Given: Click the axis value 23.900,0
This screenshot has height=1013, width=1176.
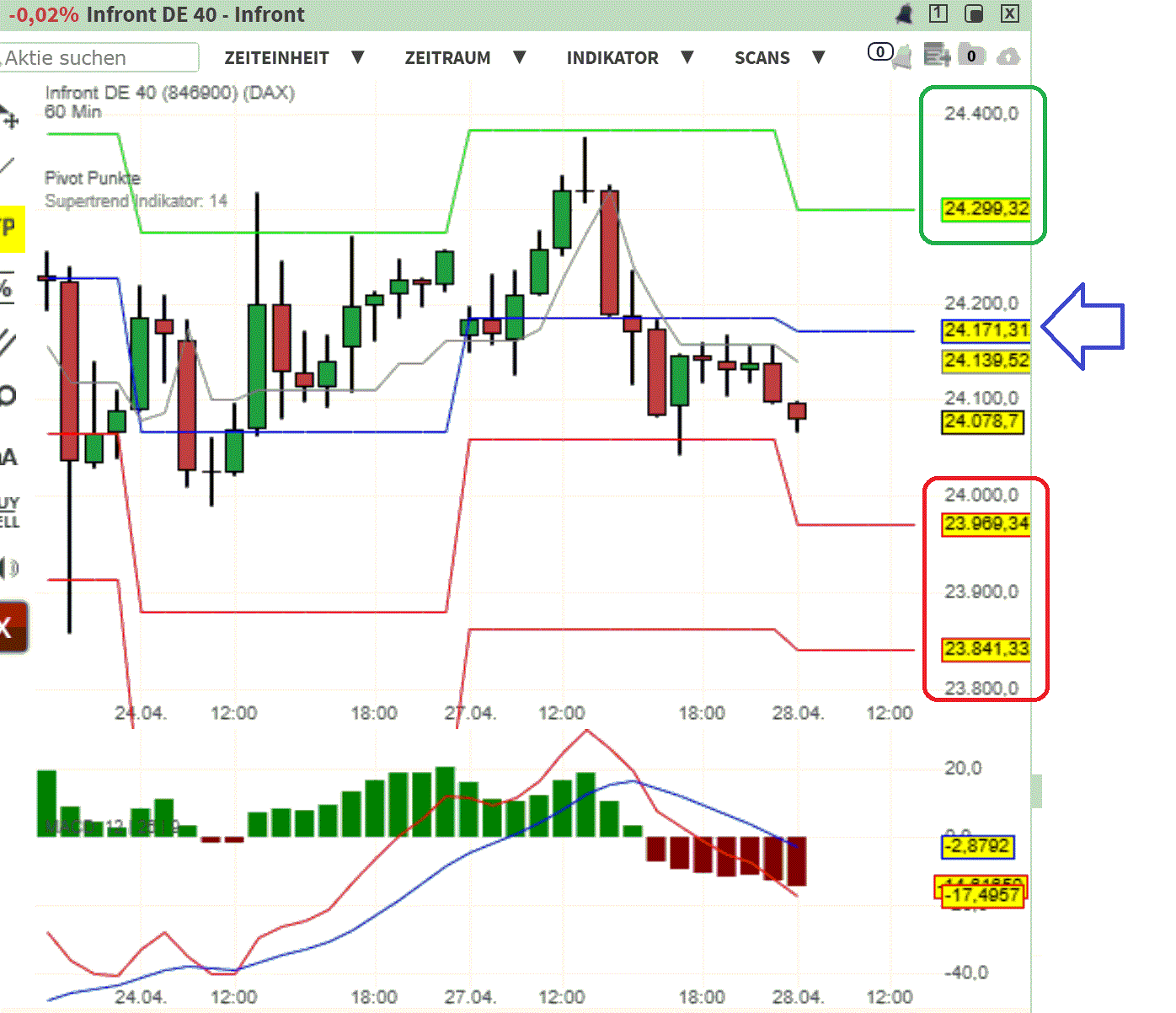Looking at the screenshot, I should tap(981, 592).
